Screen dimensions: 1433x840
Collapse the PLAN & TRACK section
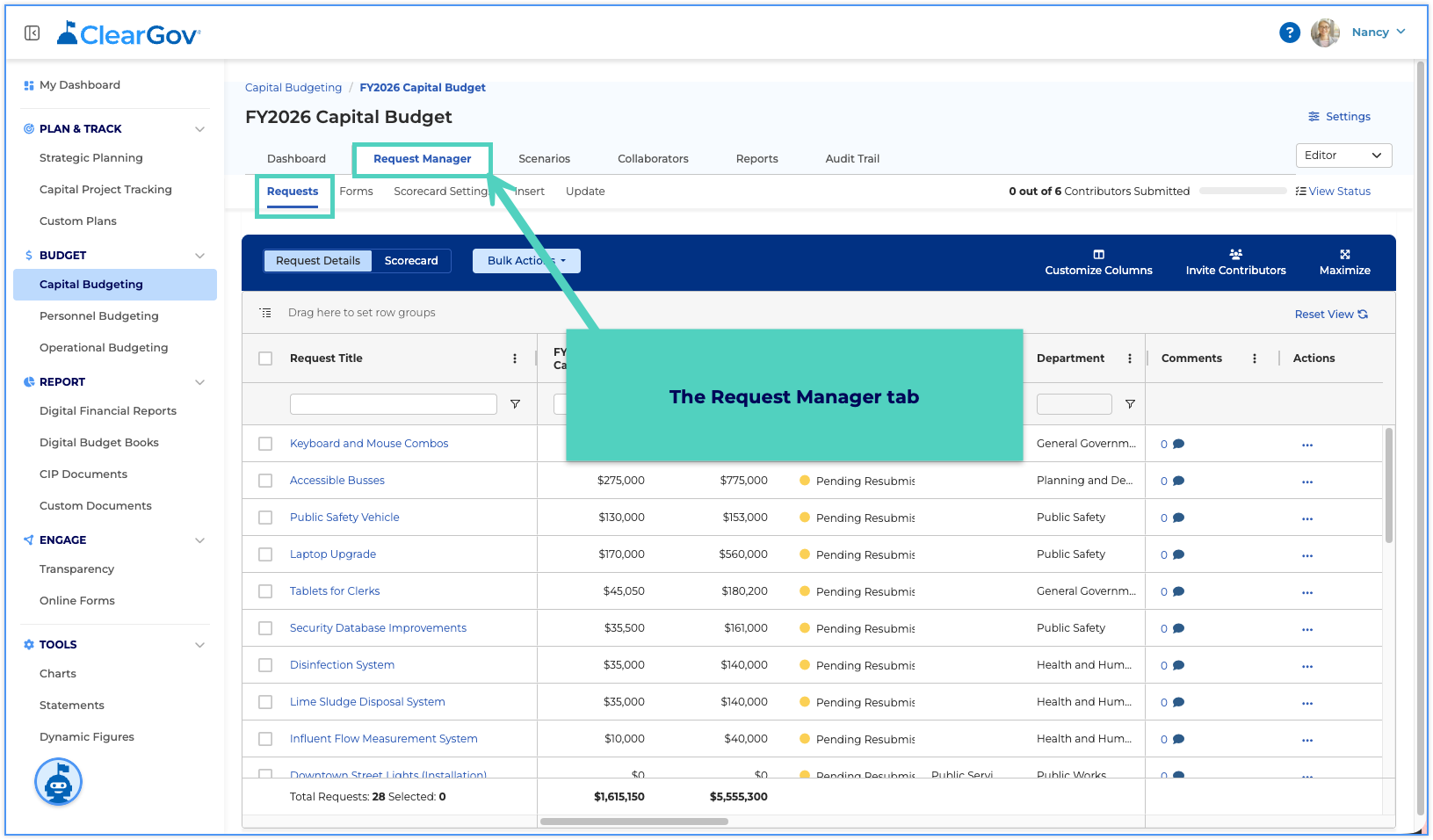199,129
